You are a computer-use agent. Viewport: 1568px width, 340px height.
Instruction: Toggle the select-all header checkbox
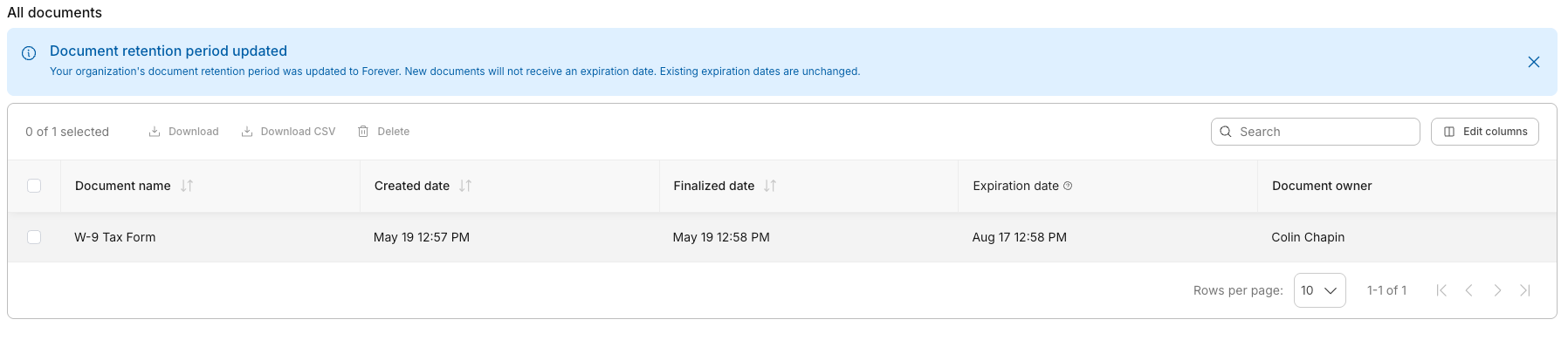pyautogui.click(x=34, y=186)
